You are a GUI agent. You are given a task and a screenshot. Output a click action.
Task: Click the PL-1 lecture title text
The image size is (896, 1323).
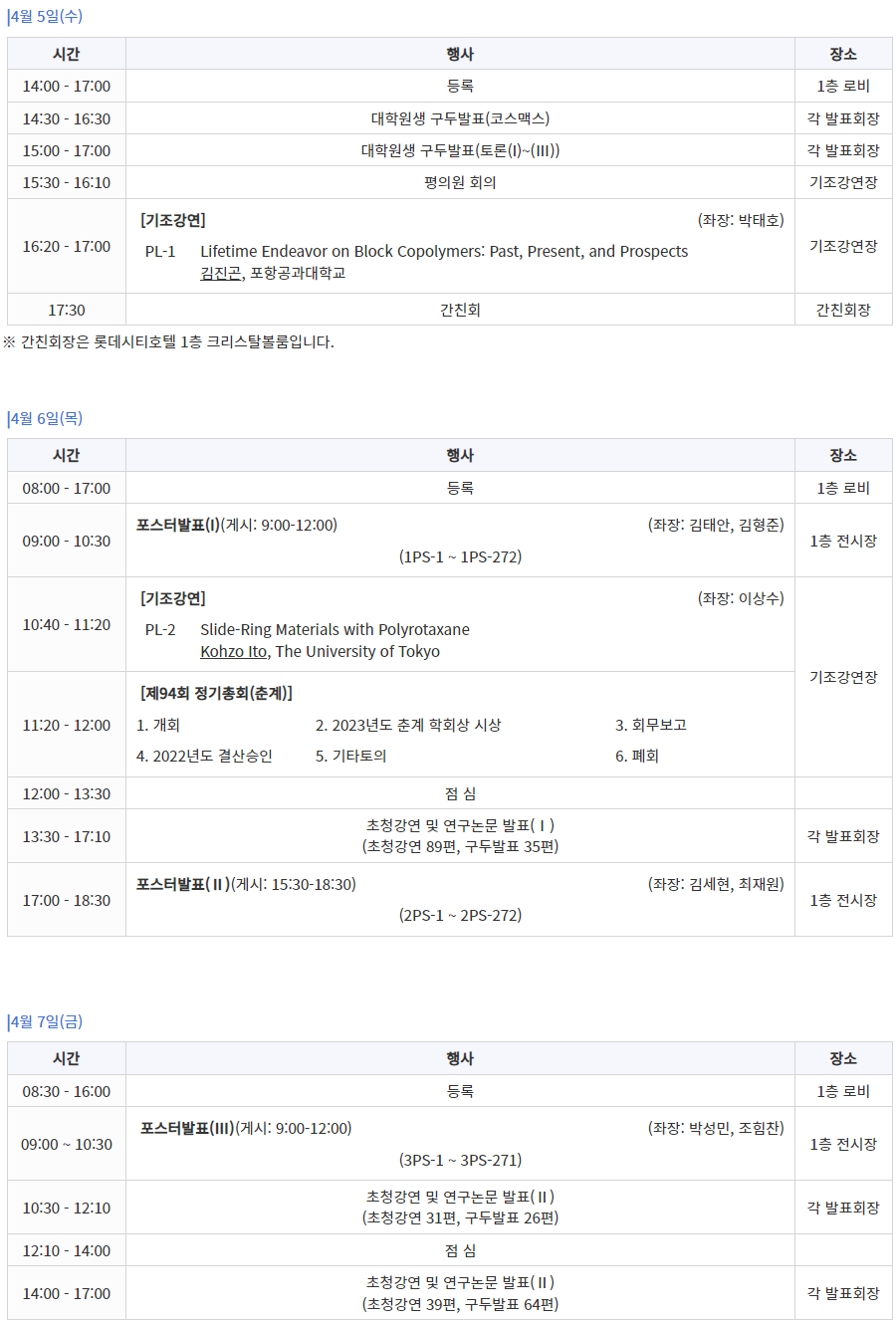point(444,251)
